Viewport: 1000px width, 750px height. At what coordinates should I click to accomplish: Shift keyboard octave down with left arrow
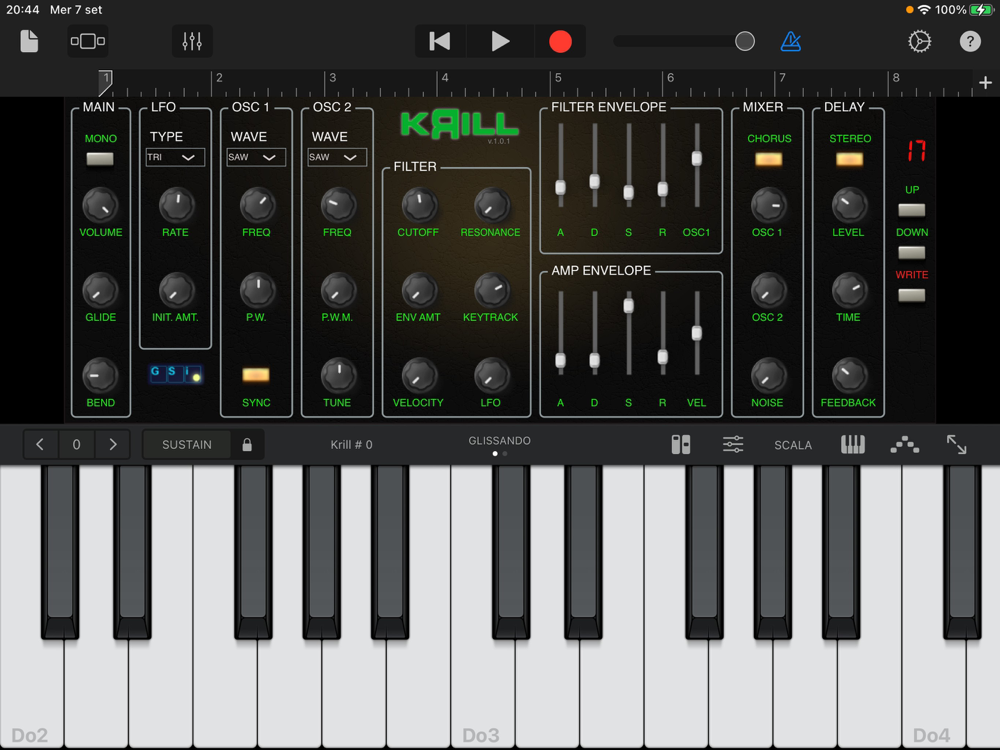(40, 445)
